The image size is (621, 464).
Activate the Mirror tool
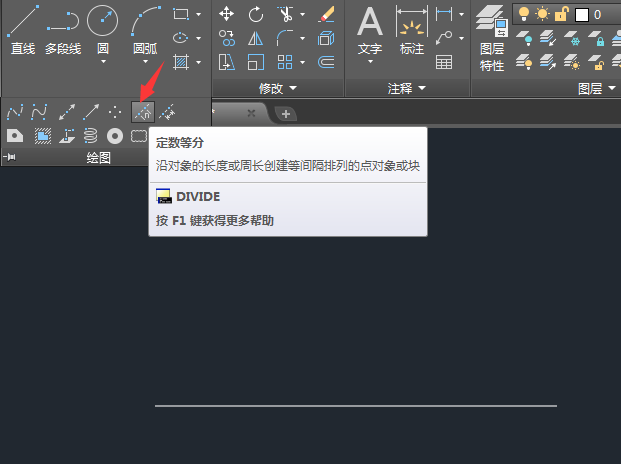coord(255,38)
